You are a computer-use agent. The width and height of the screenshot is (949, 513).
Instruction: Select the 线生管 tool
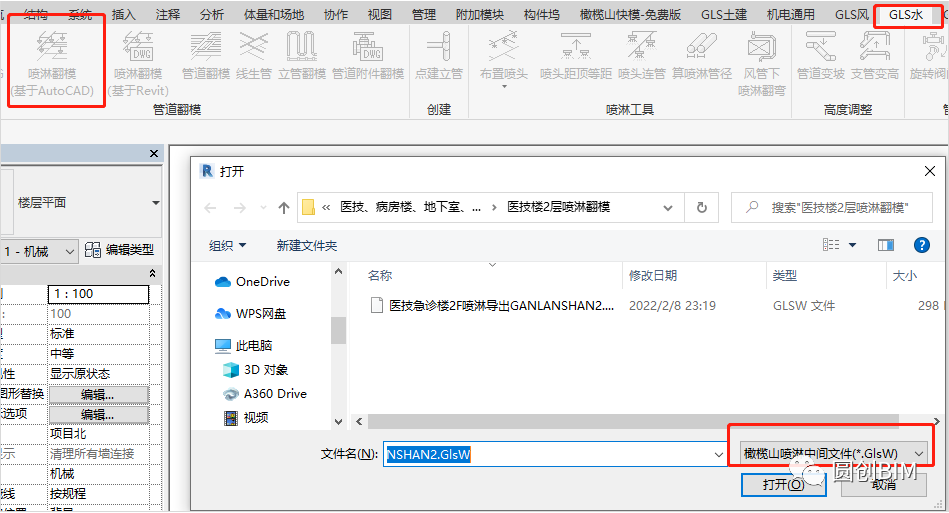pos(254,56)
